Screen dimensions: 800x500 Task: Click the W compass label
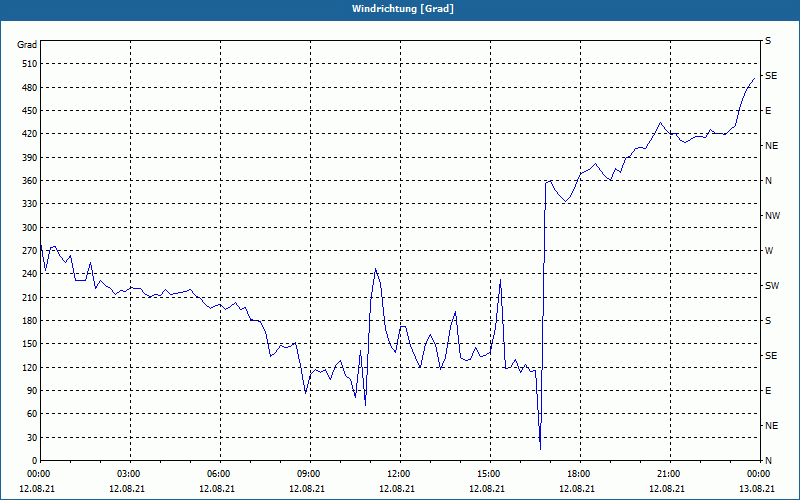coord(769,251)
